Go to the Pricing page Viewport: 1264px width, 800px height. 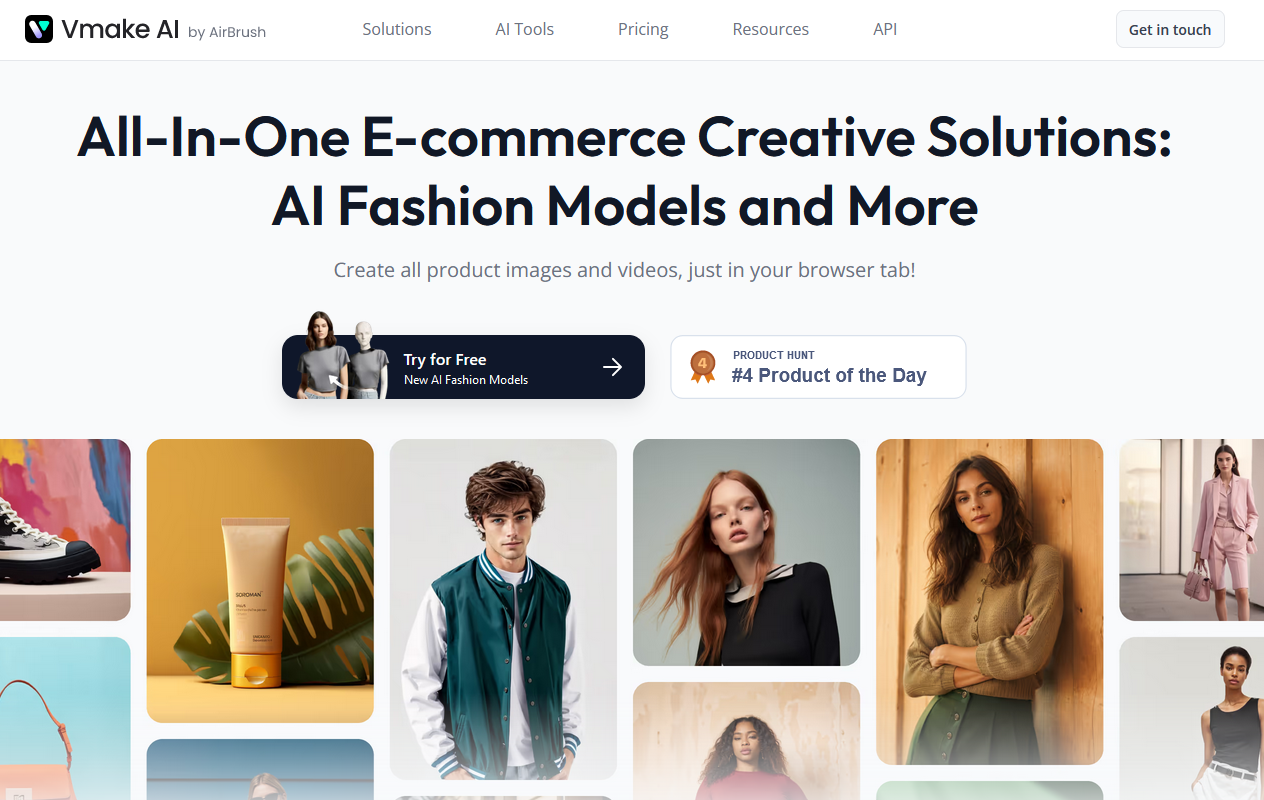(x=643, y=29)
